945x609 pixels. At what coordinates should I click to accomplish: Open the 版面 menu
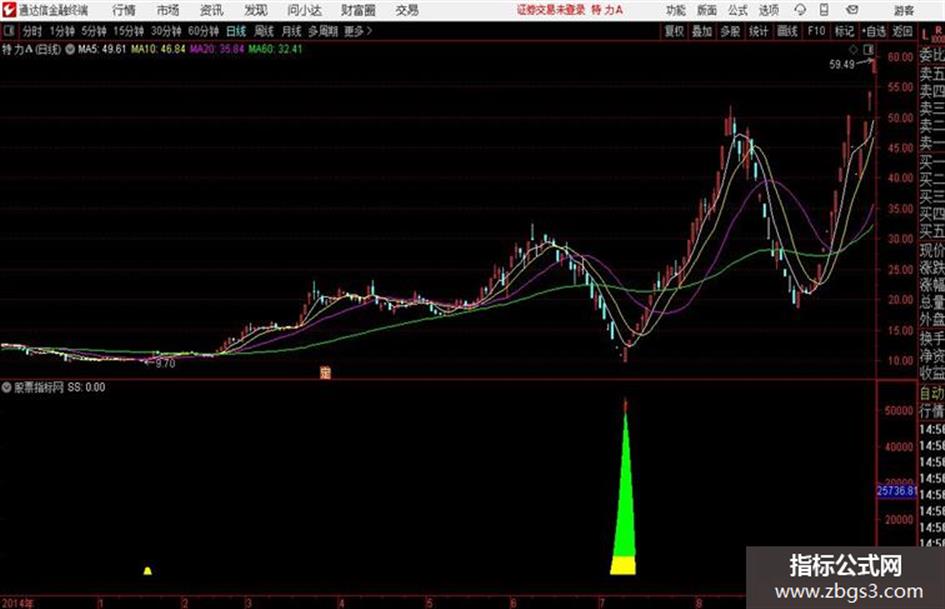click(x=707, y=10)
